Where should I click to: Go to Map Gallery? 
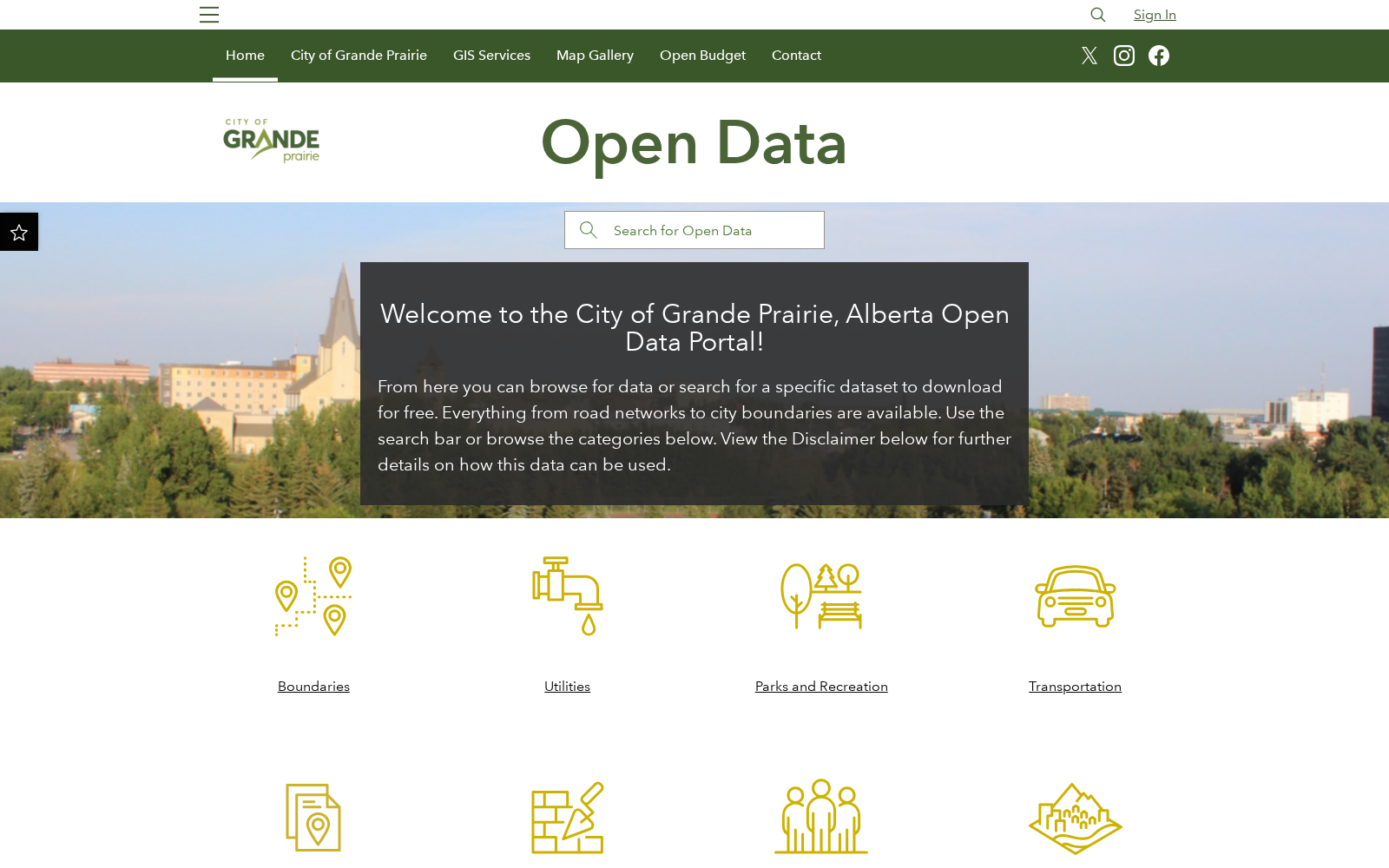coord(595,56)
